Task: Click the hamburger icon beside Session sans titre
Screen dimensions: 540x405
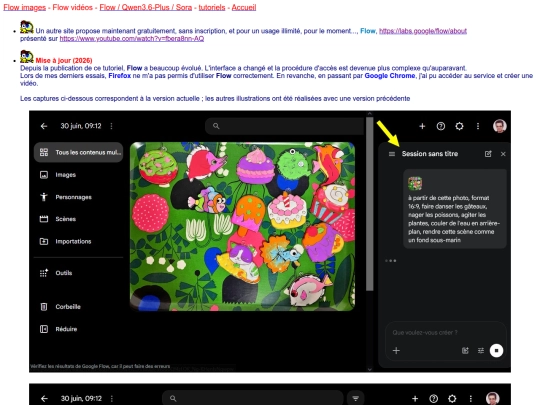Action: point(392,154)
